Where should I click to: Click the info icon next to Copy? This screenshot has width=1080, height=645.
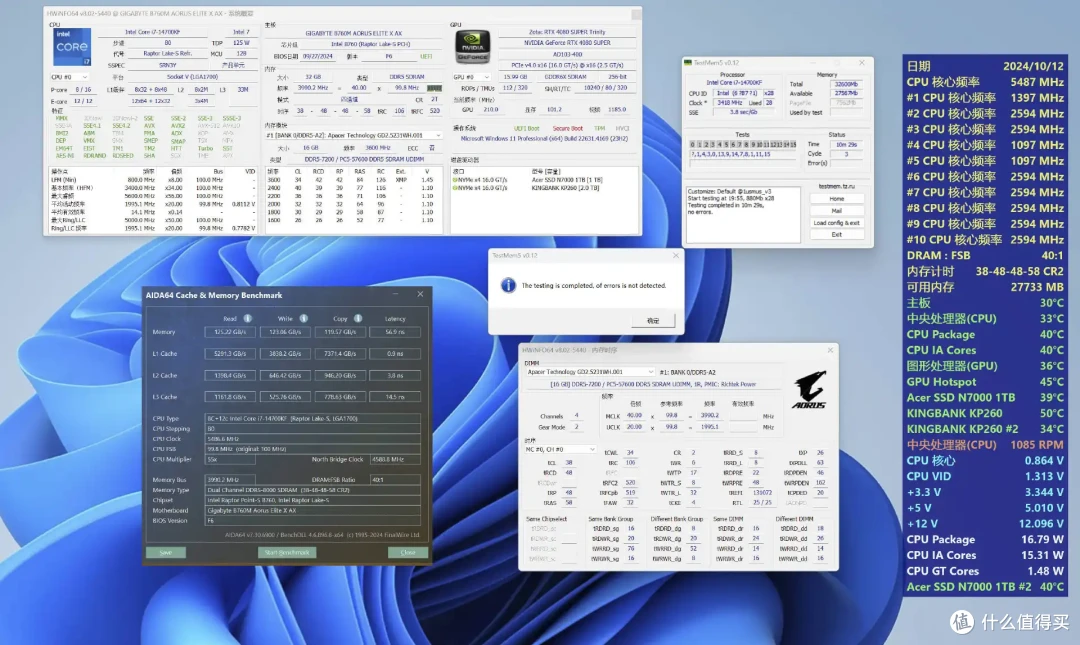coord(357,318)
